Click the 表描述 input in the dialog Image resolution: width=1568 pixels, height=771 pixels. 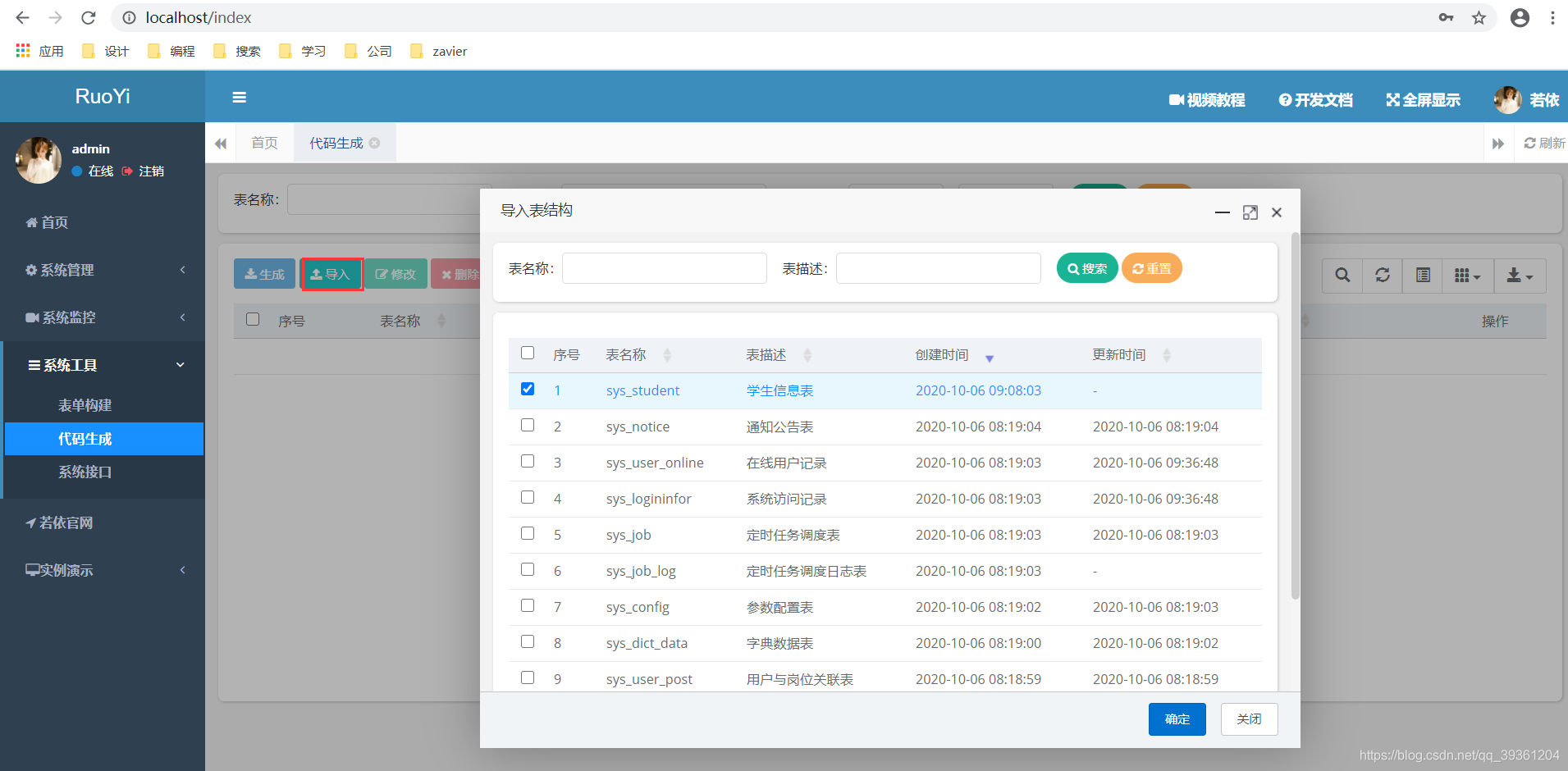pyautogui.click(x=939, y=268)
